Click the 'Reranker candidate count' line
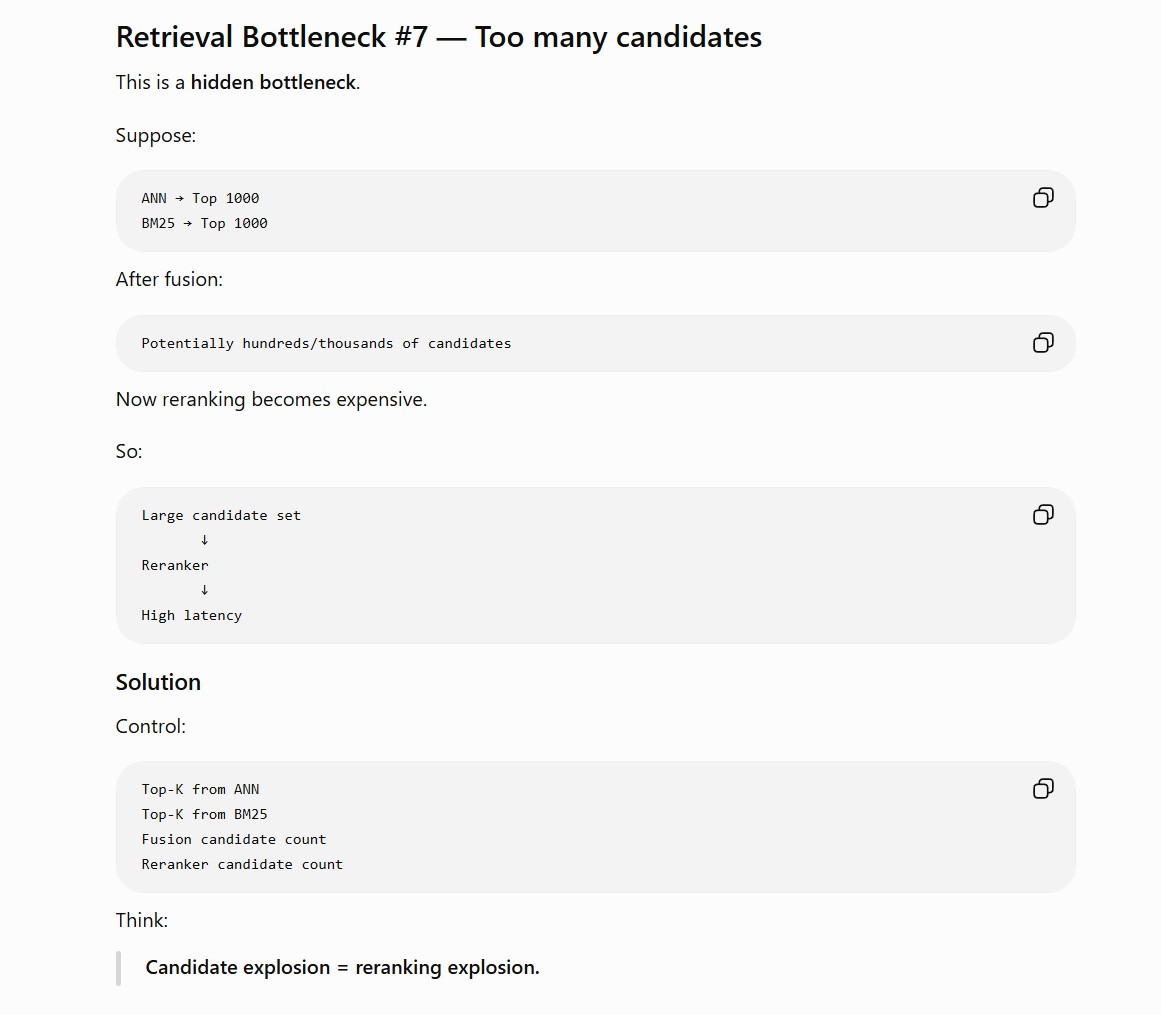1161x1015 pixels. point(242,865)
